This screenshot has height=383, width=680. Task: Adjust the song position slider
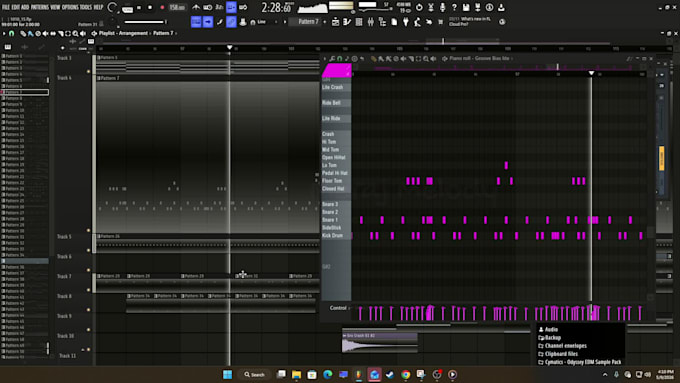[x=145, y=22]
